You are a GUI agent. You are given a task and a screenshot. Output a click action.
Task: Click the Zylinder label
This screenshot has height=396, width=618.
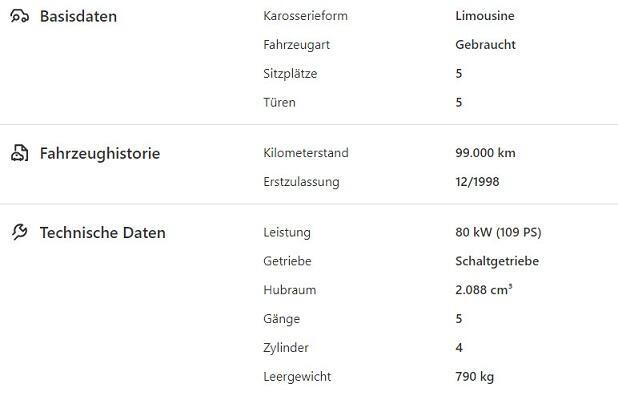(286, 348)
